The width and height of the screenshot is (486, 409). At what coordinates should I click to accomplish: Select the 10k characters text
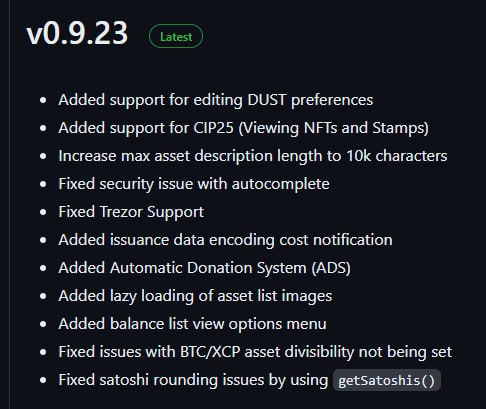397,156
